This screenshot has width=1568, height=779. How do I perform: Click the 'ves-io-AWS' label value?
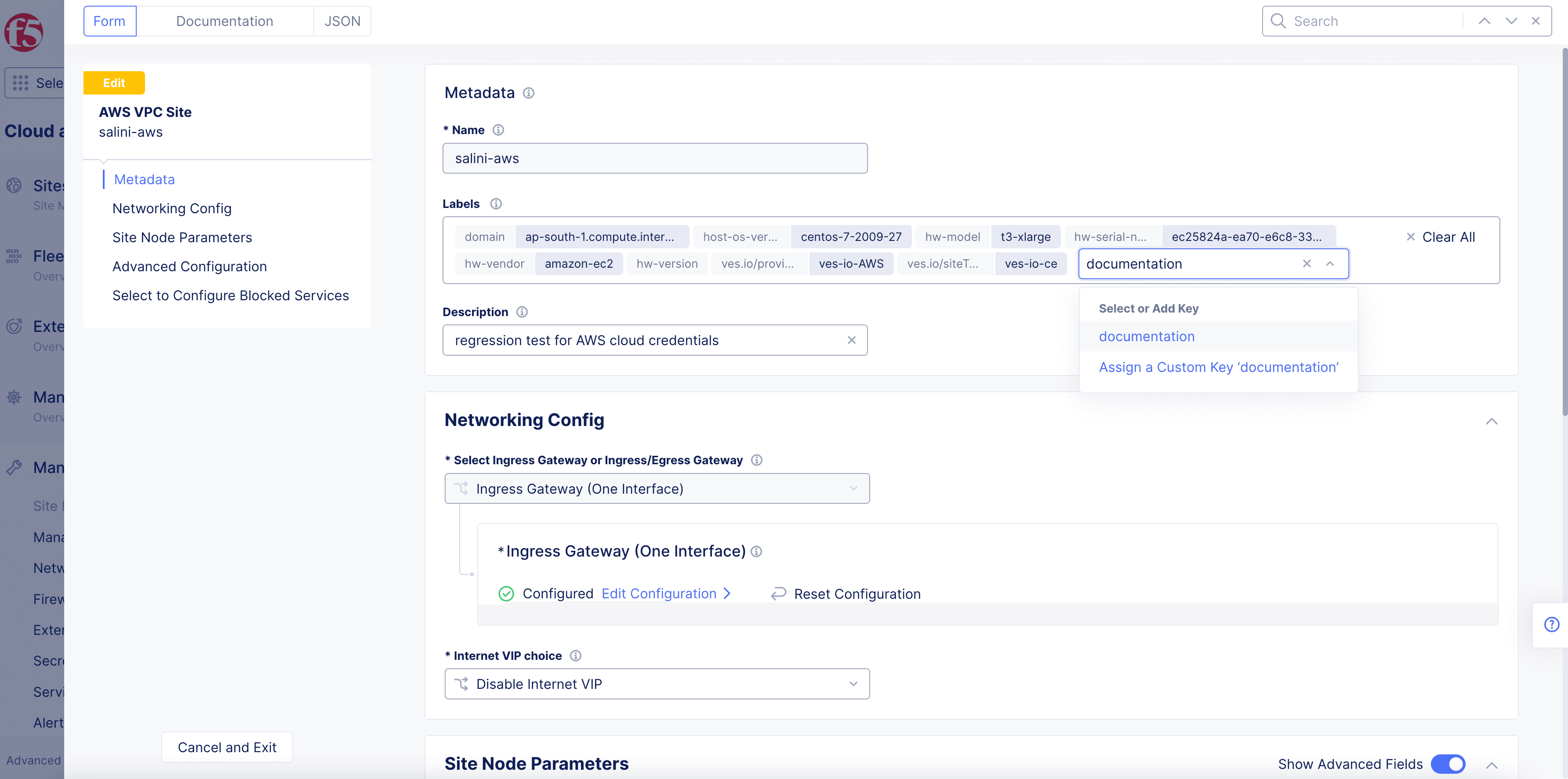coord(851,264)
